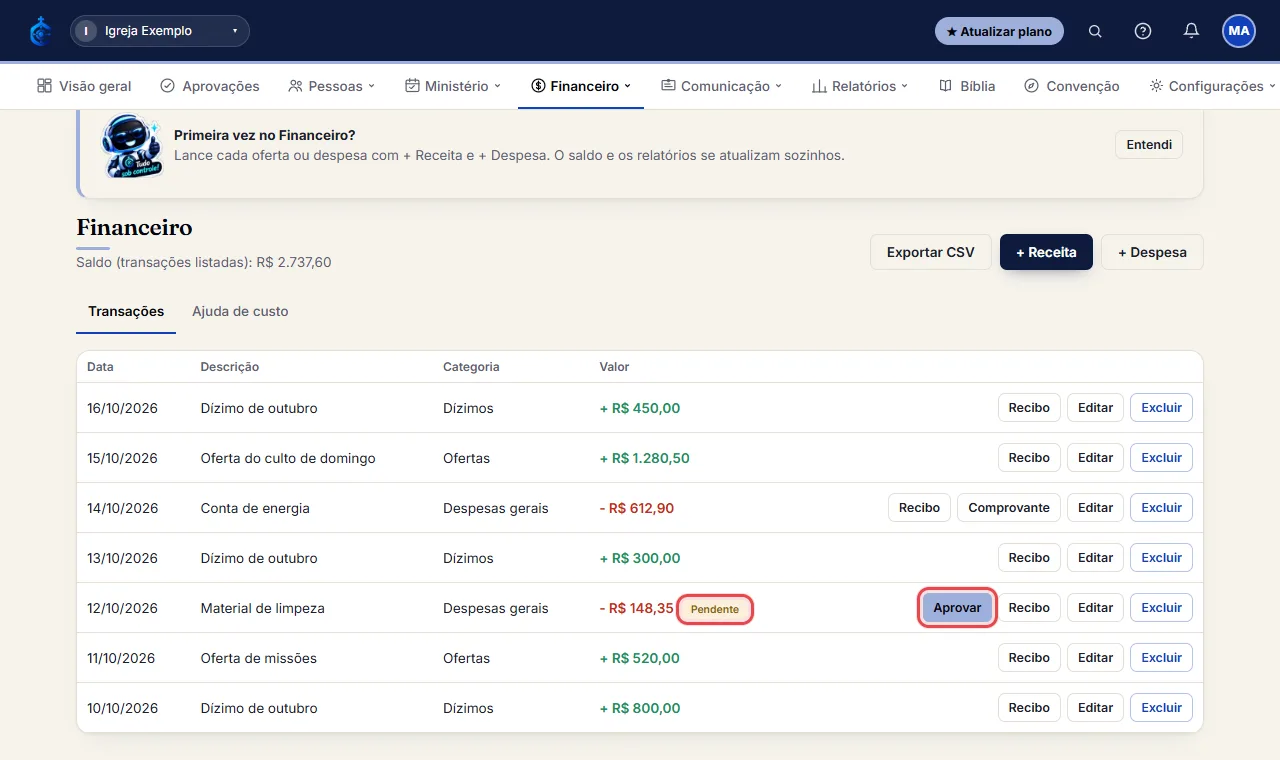This screenshot has width=1280, height=760.
Task: Add a new expense with + Despesa
Action: tap(1152, 252)
